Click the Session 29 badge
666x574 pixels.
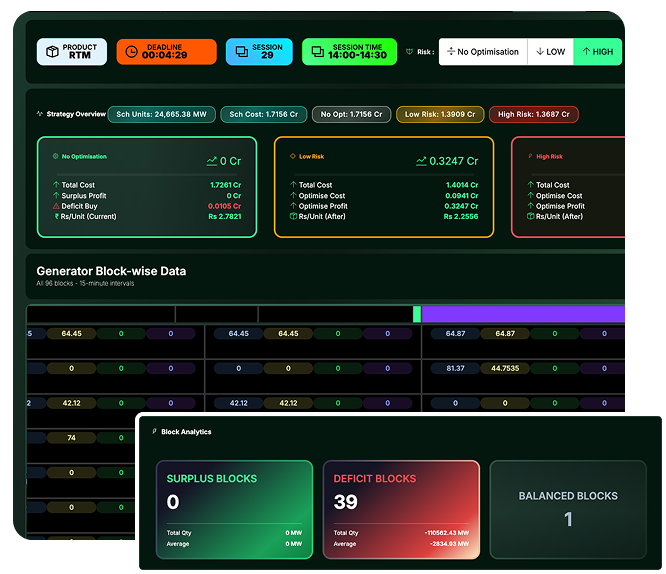coord(259,52)
